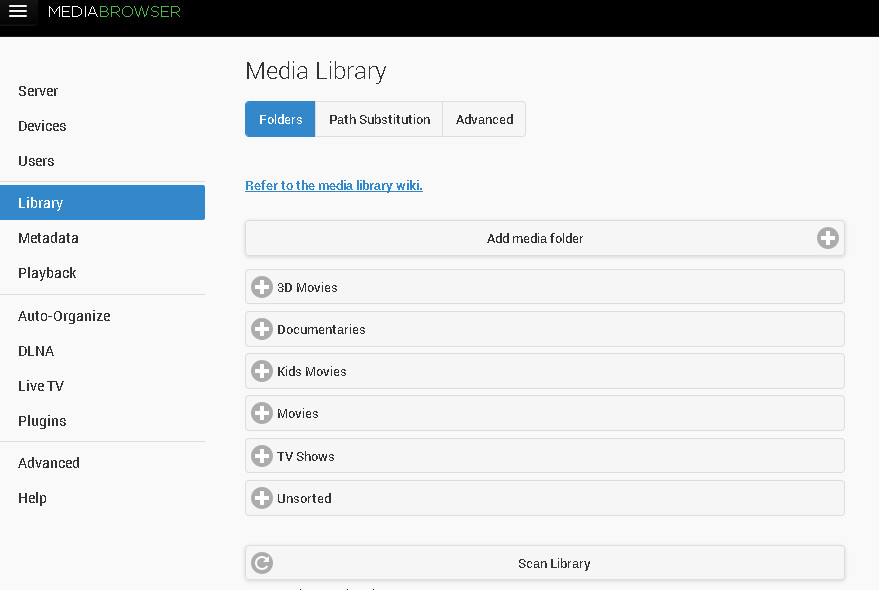The image size is (879, 590).
Task: Open the hamburger menu icon
Action: (x=18, y=13)
